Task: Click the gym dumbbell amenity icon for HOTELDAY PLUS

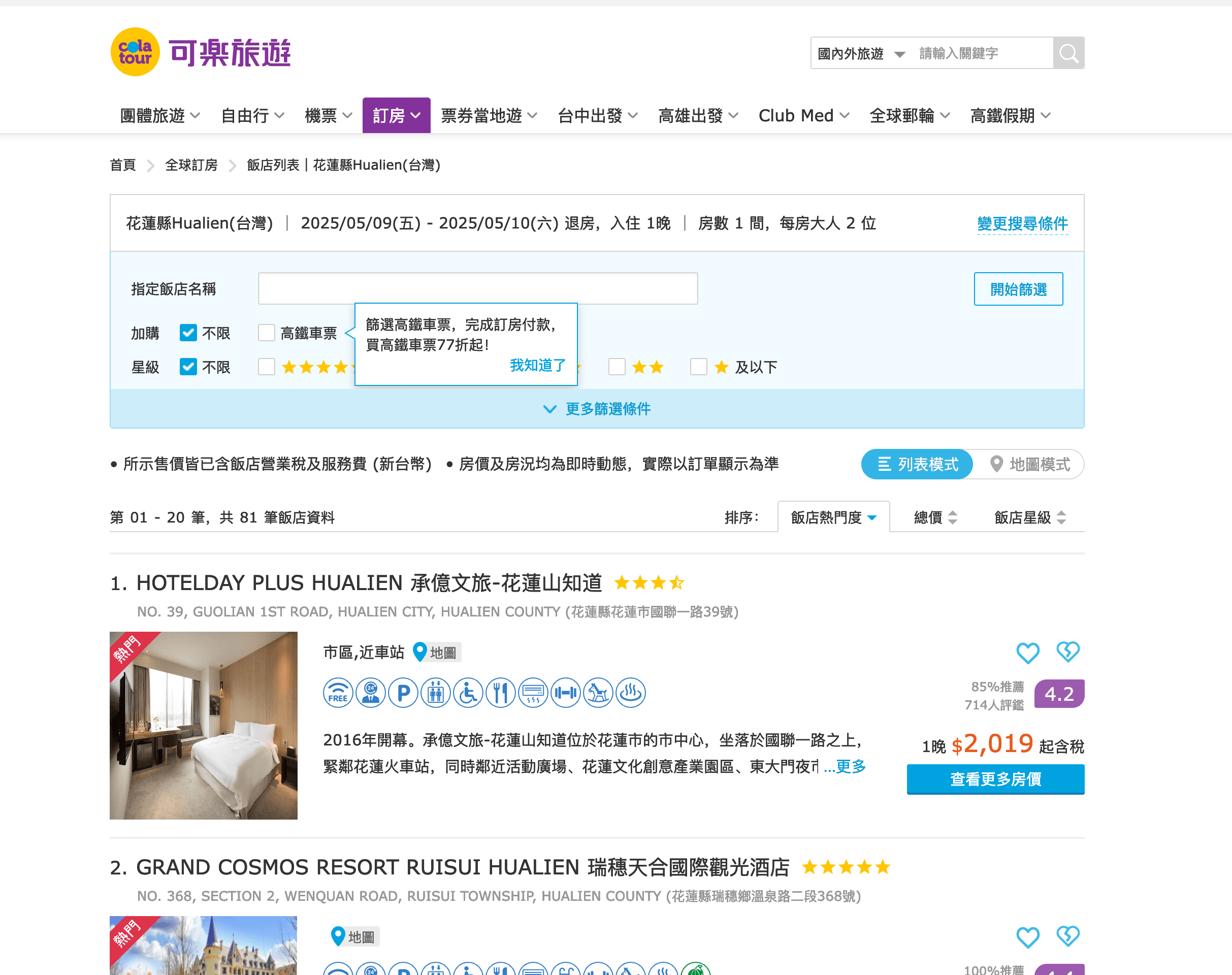Action: coord(566,693)
